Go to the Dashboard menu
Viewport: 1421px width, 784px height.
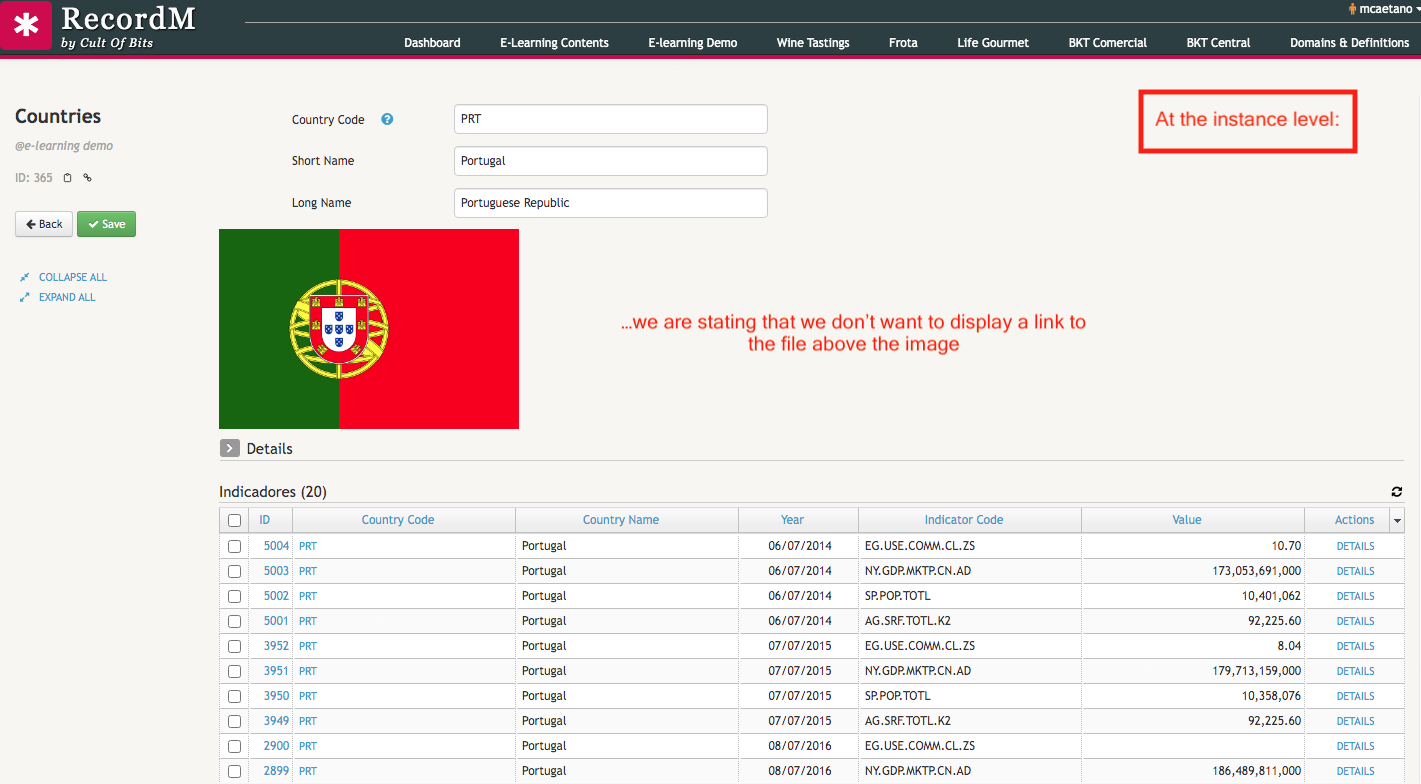(432, 43)
